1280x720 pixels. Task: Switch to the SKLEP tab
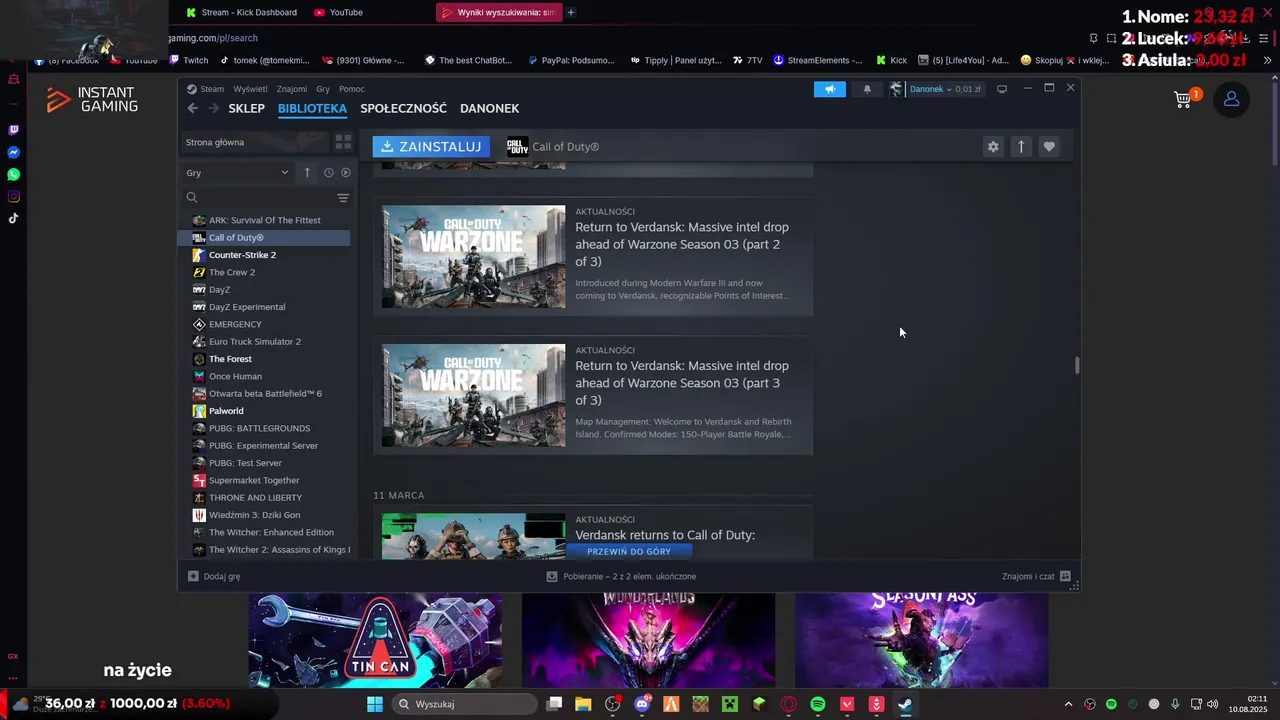[x=246, y=108]
